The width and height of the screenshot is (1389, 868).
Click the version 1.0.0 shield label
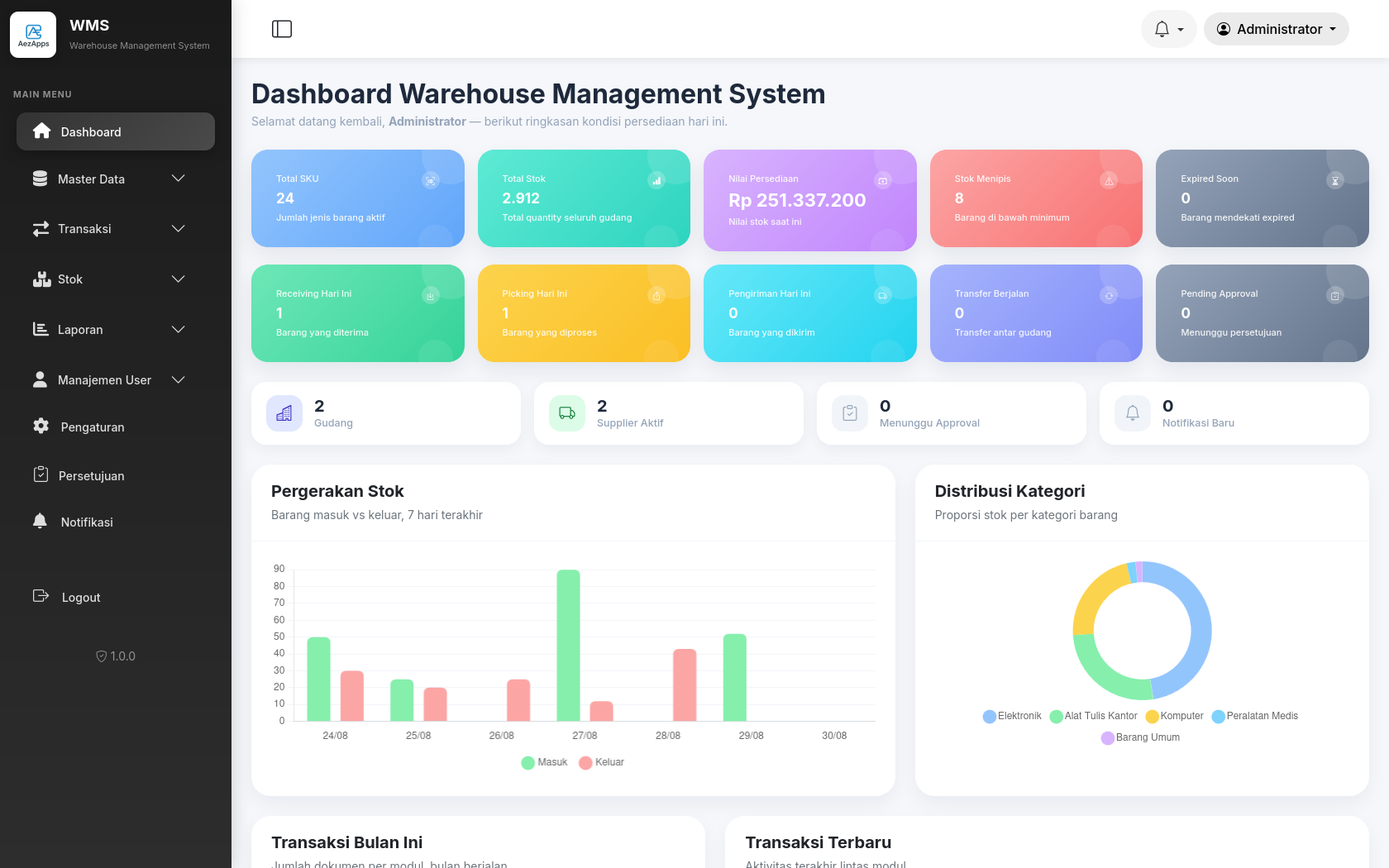pyautogui.click(x=116, y=656)
